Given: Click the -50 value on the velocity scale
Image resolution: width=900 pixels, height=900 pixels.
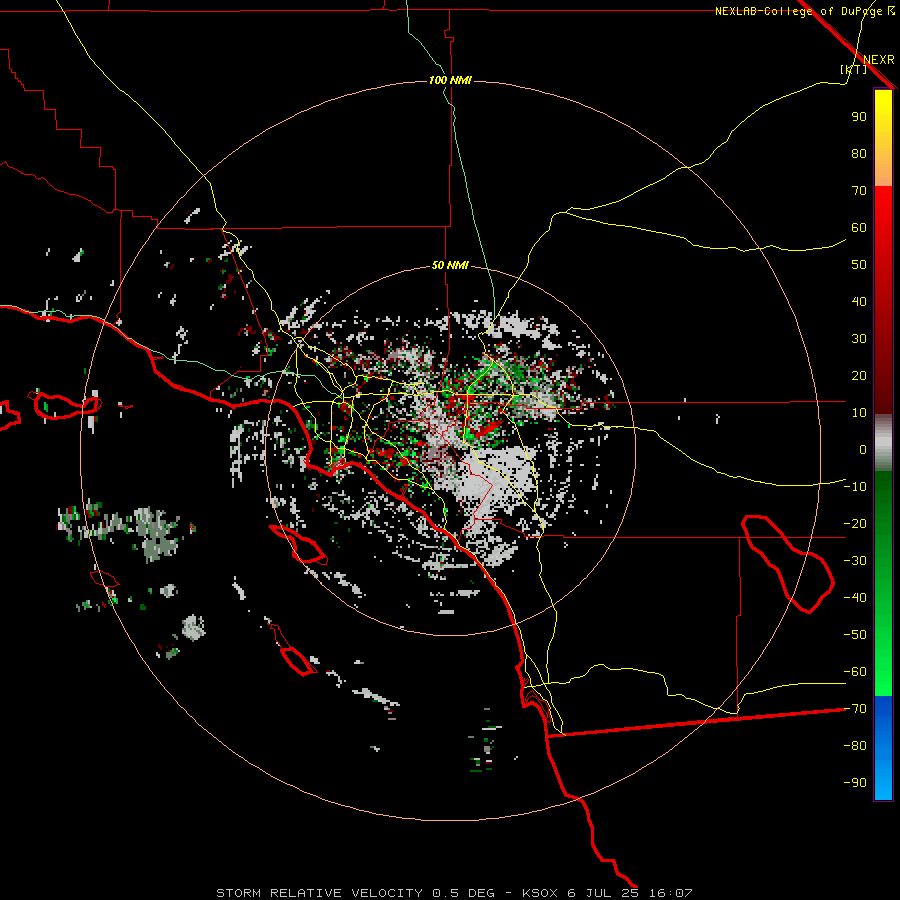Looking at the screenshot, I should 855,635.
